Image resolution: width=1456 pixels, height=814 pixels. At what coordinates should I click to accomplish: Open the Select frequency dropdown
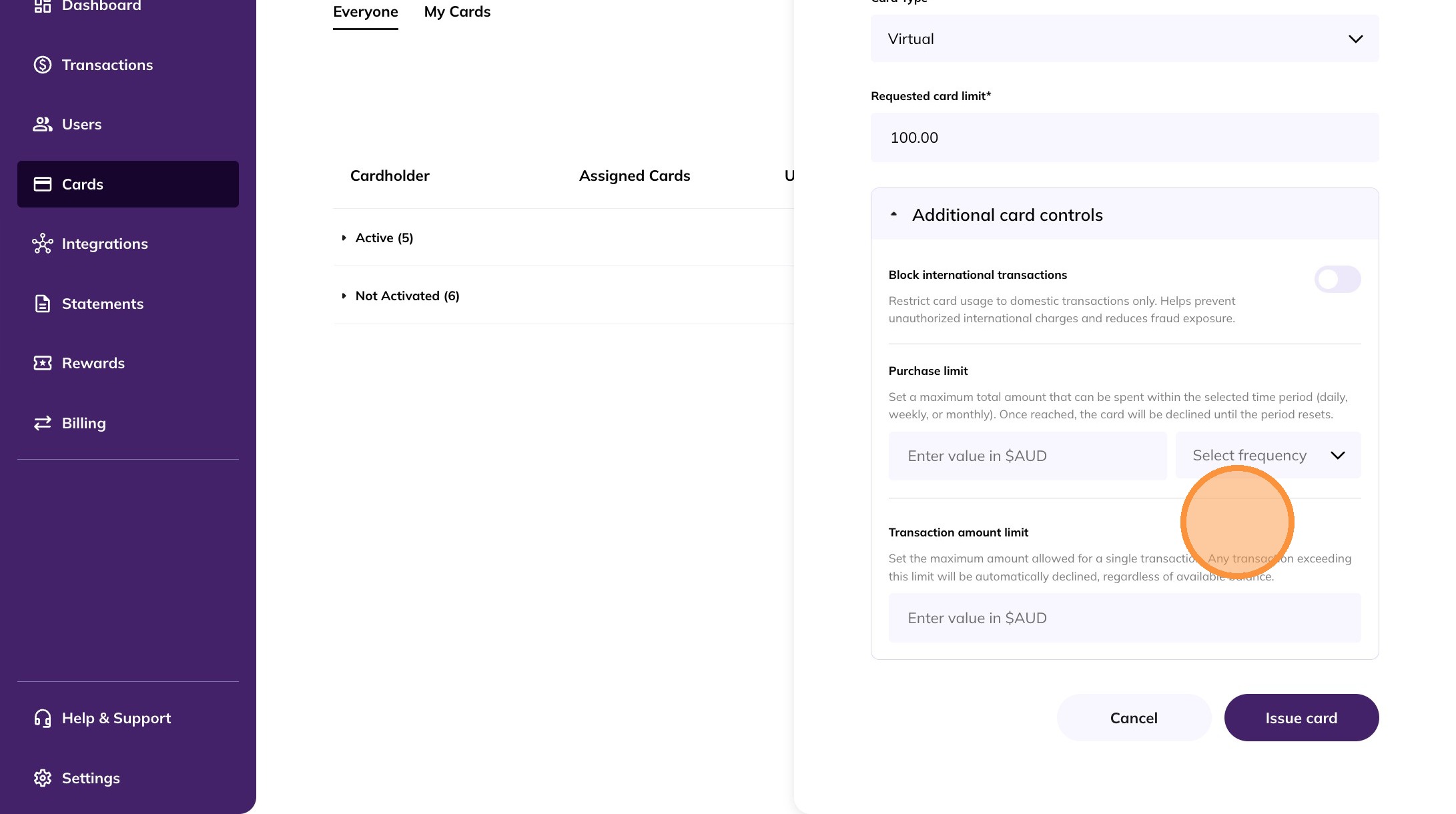1267,455
